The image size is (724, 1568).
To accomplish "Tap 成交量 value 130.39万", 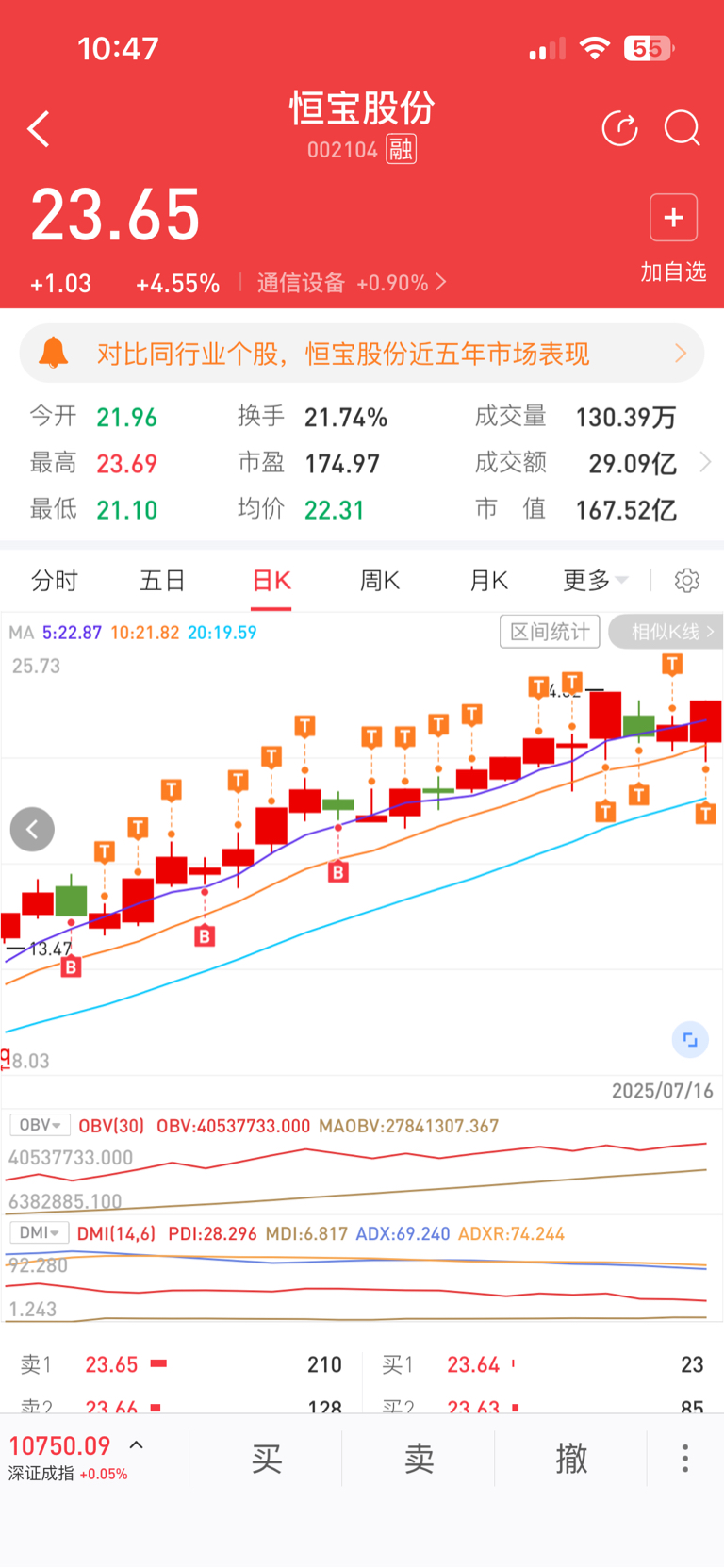I will pos(626,417).
